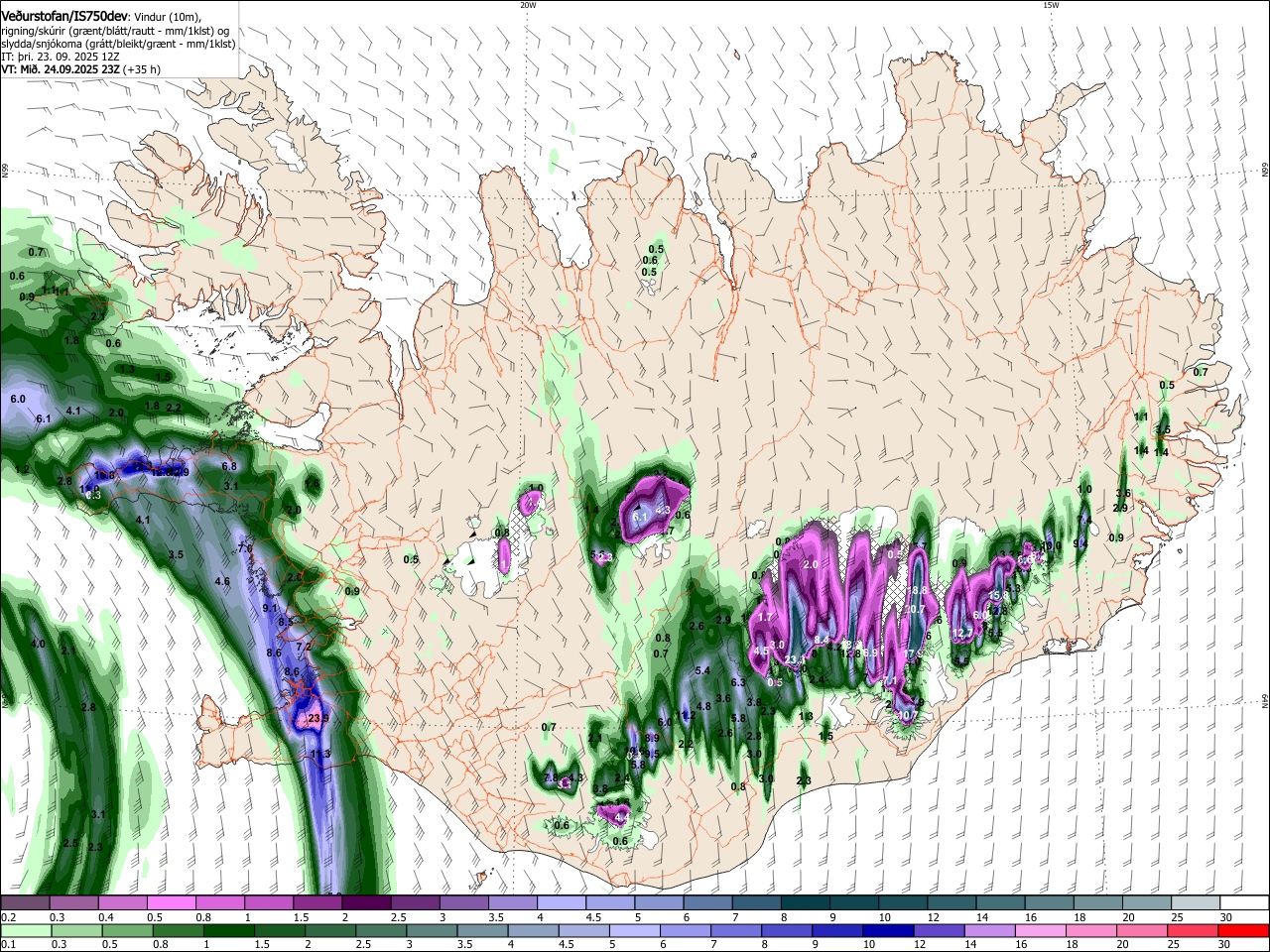Click the 4.6 precipitation value on the map
The width and height of the screenshot is (1270, 952).
(x=222, y=582)
